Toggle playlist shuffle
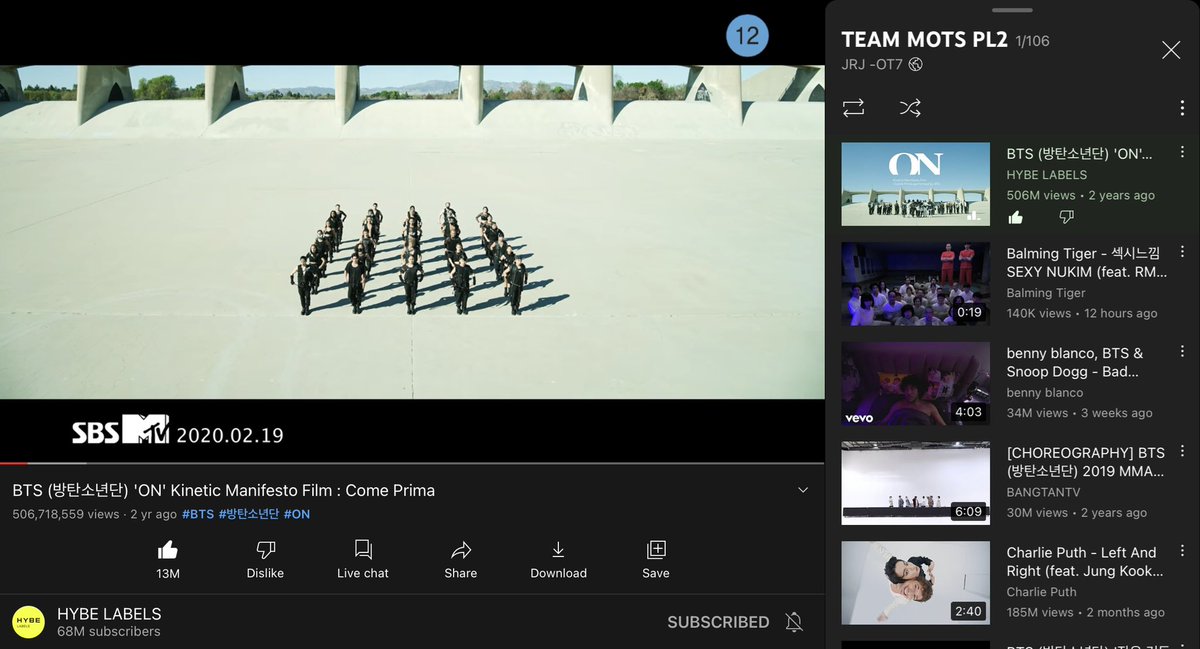The height and width of the screenshot is (649, 1200). 910,108
